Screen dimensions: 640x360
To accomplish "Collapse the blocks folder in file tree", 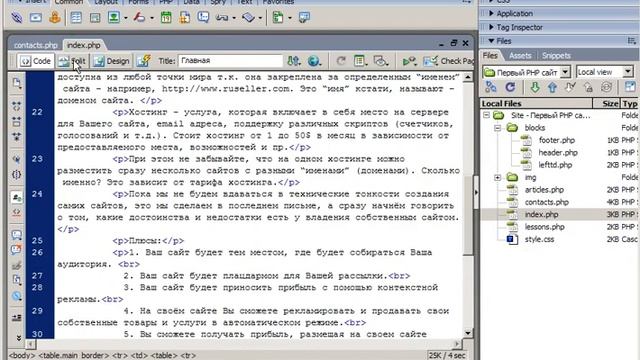I will (497, 128).
